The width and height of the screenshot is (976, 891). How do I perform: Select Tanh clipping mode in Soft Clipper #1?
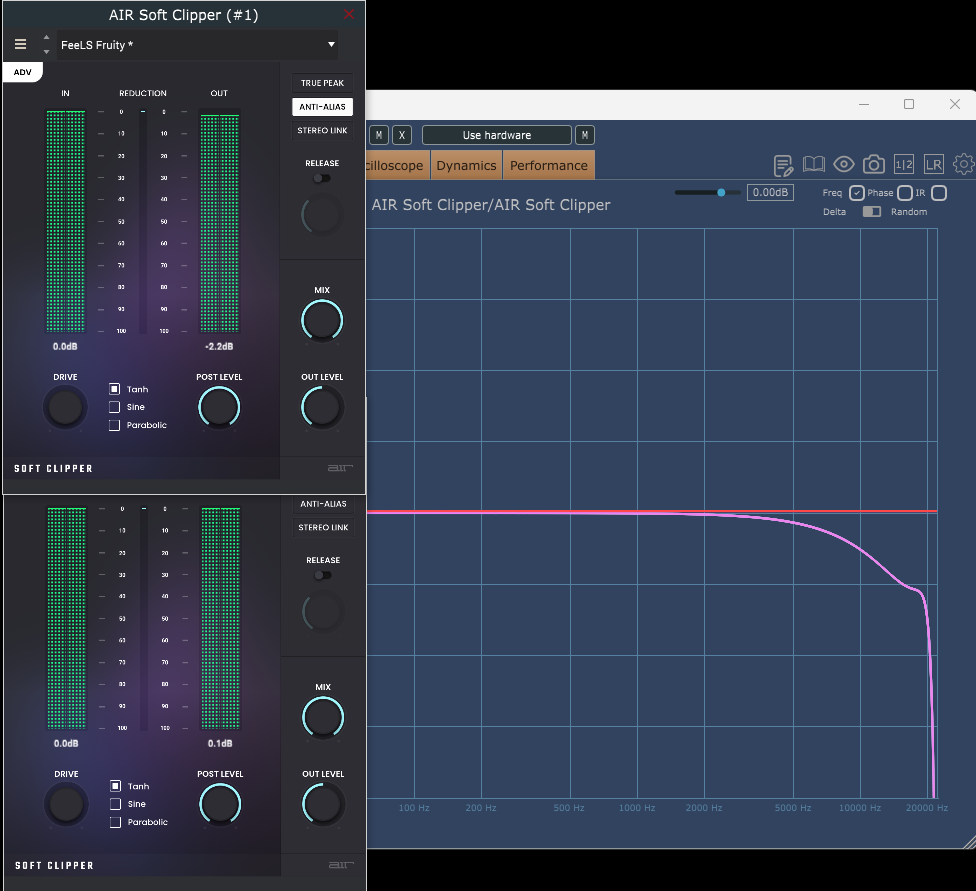pyautogui.click(x=115, y=389)
